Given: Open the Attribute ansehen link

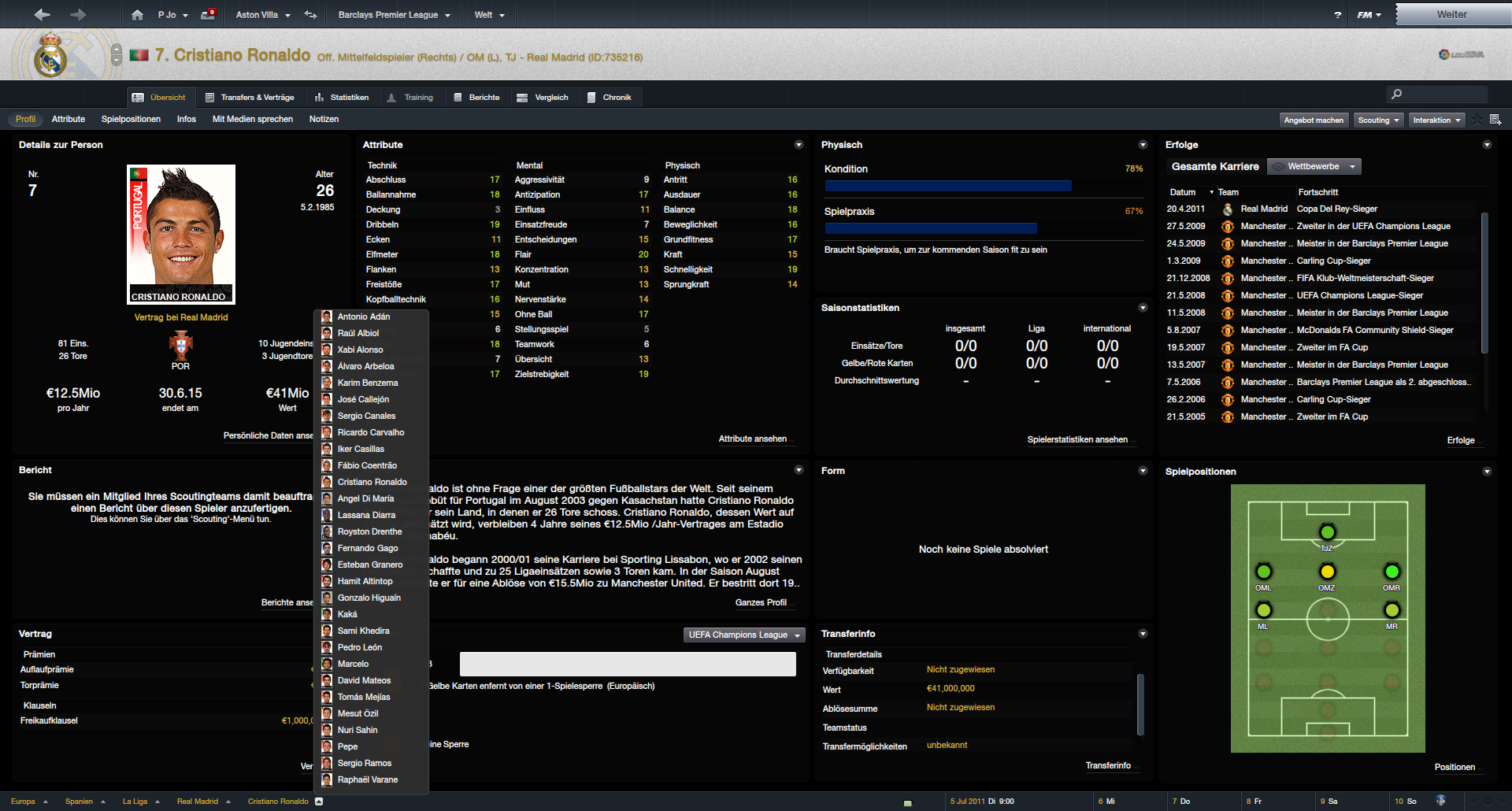Looking at the screenshot, I should click(x=753, y=439).
